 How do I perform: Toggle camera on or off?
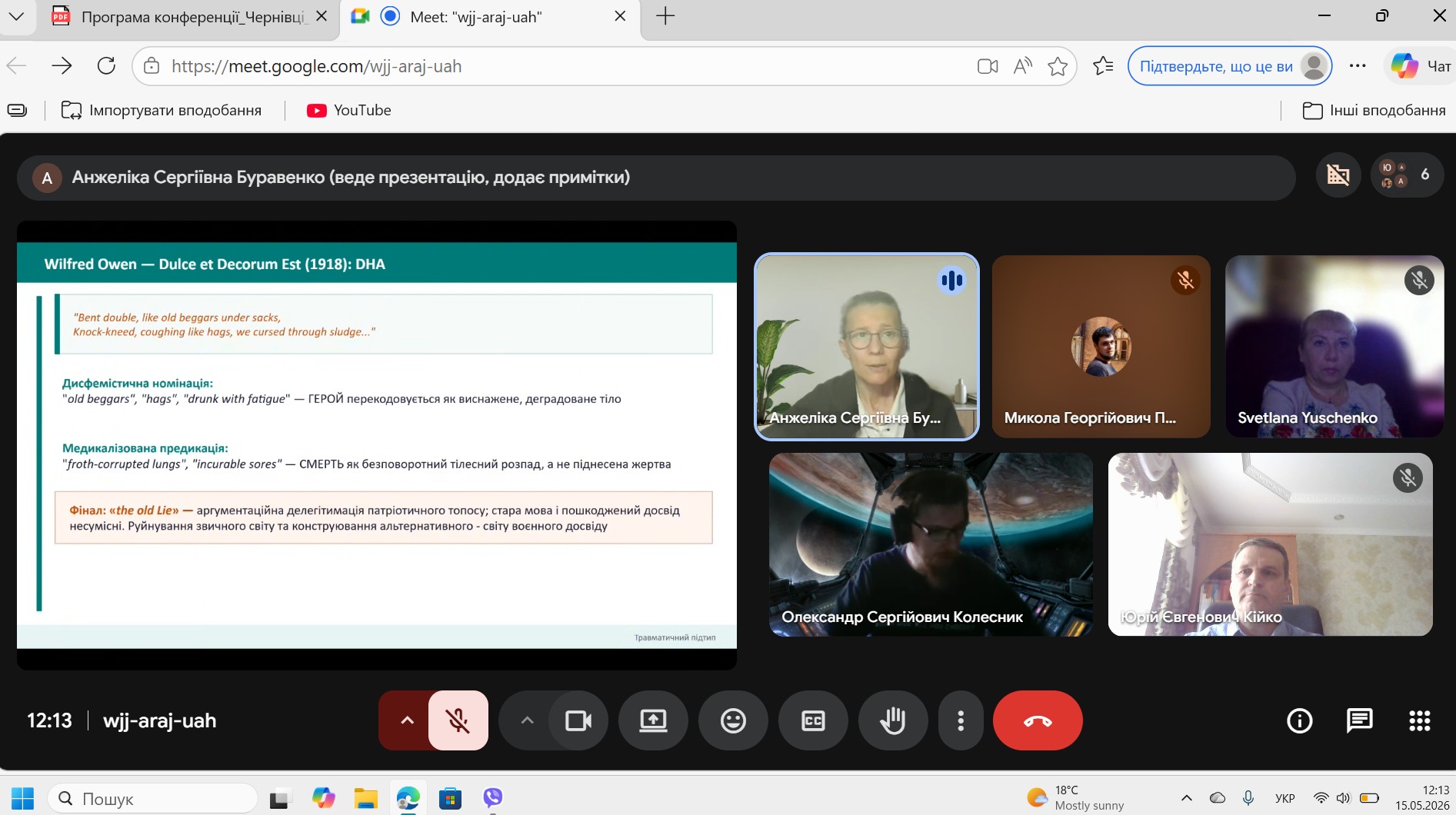[578, 720]
